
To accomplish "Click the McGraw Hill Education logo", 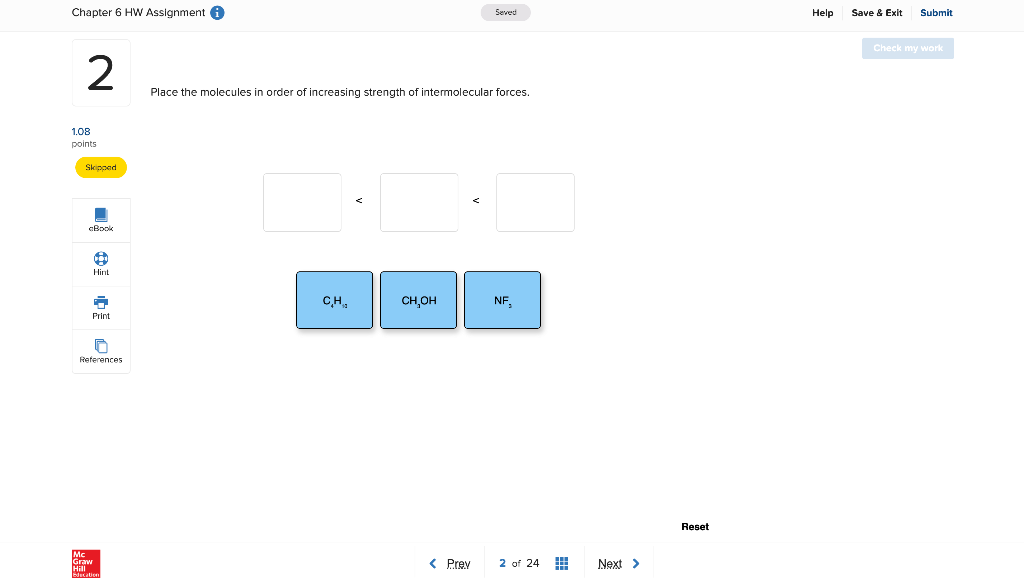I will tap(85, 563).
